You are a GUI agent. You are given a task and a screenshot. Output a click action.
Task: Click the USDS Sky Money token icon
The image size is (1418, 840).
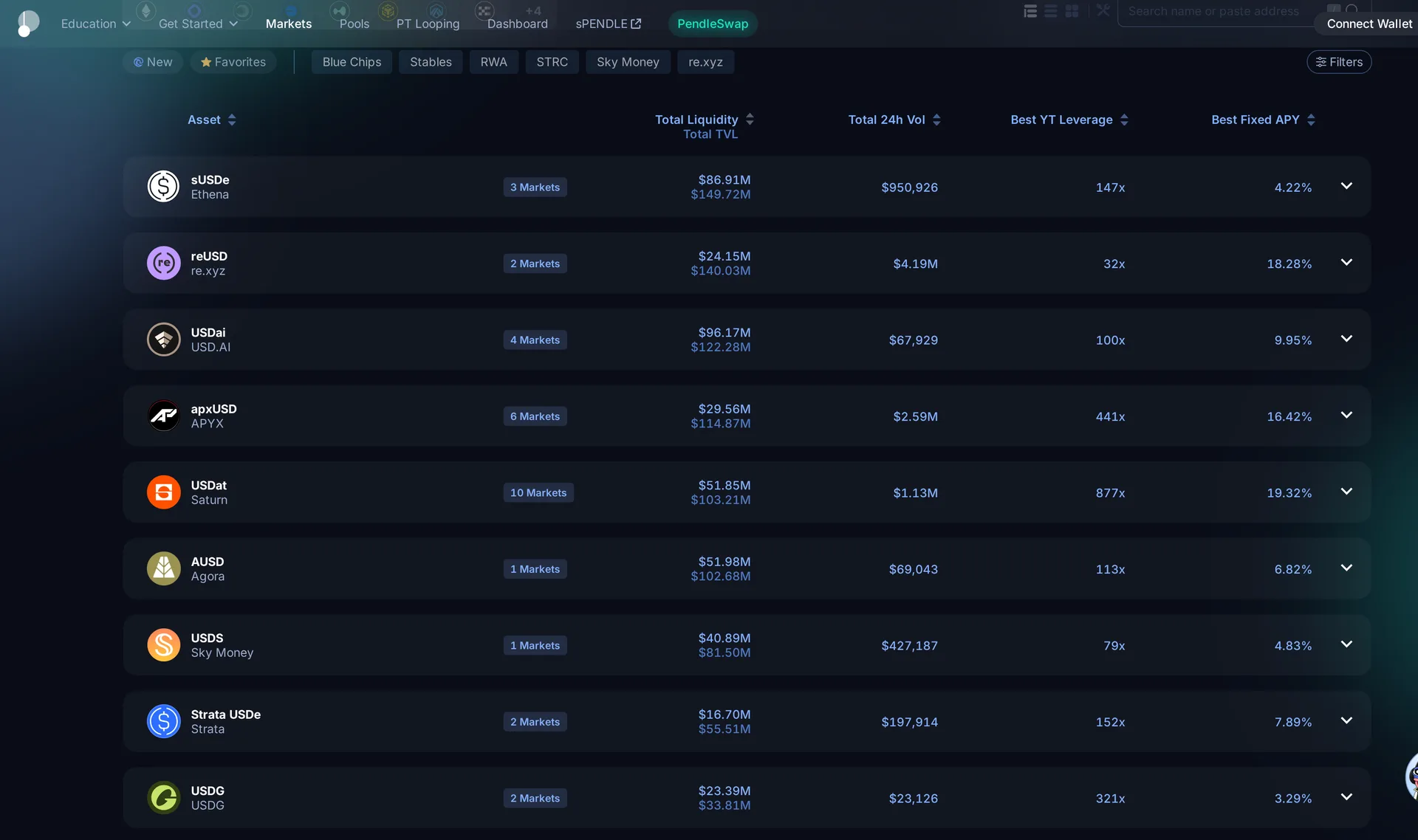[x=163, y=645]
